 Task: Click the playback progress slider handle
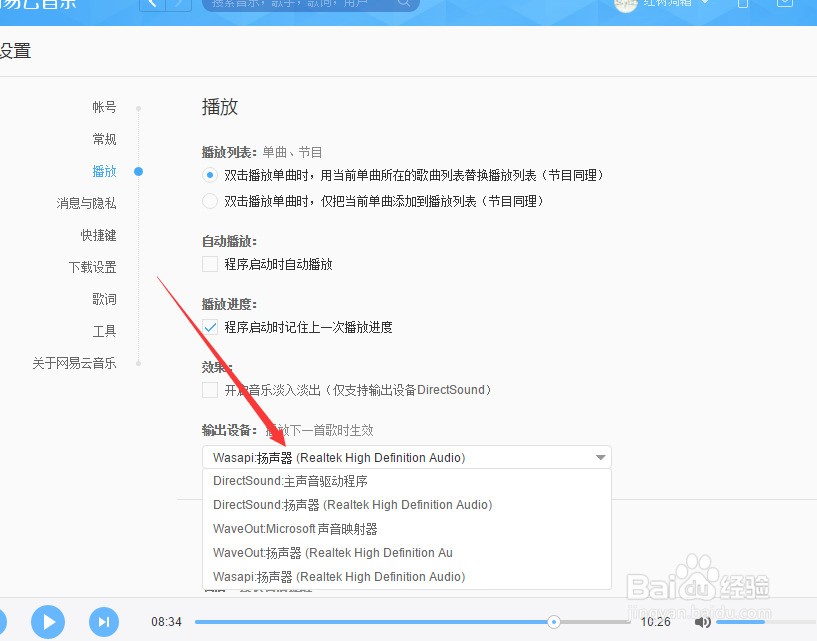553,622
